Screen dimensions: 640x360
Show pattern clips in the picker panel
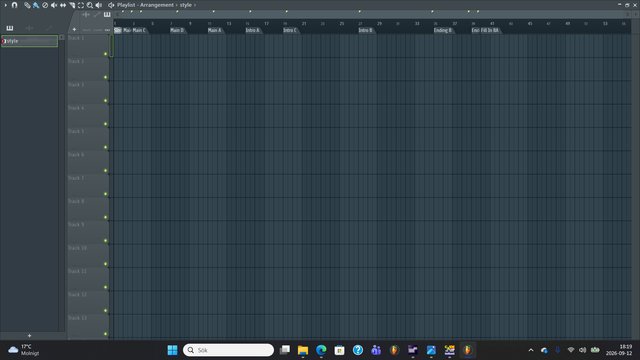click(10, 28)
